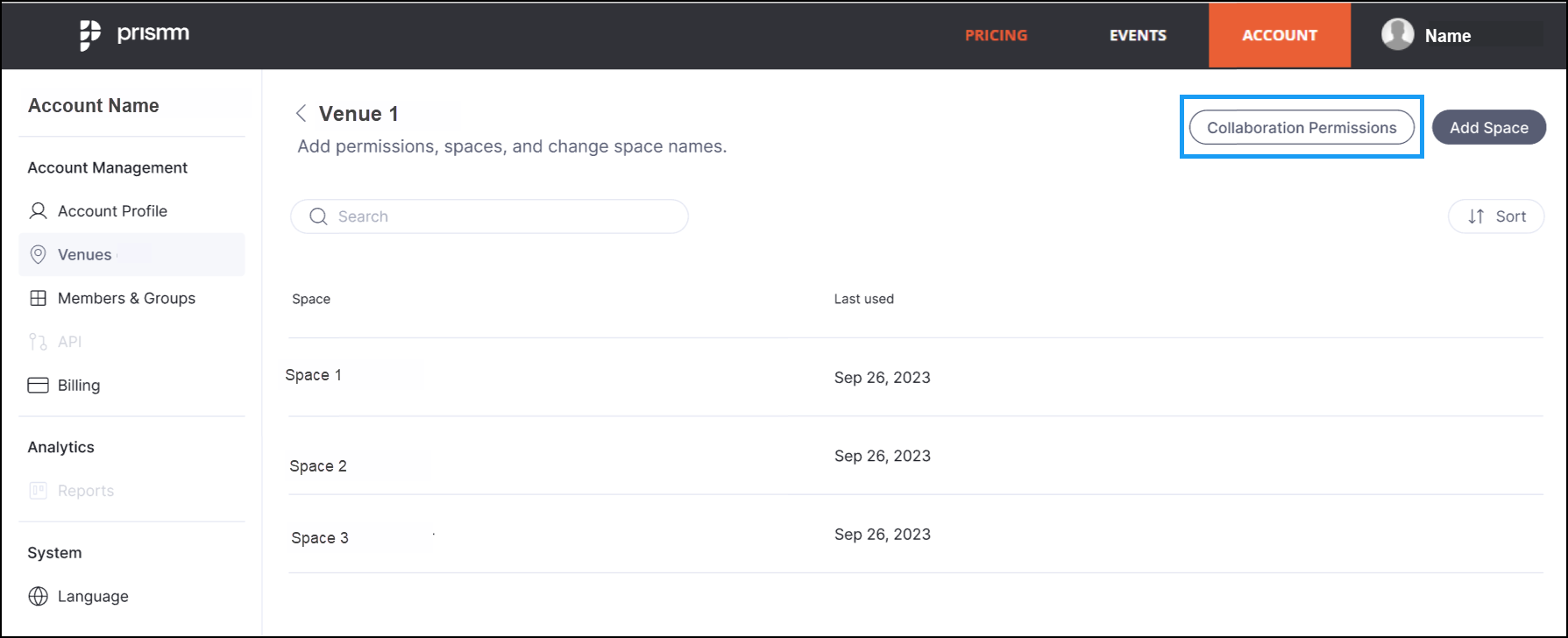Viewport: 1568px width, 638px height.
Task: Open the Sort options
Action: [1495, 216]
